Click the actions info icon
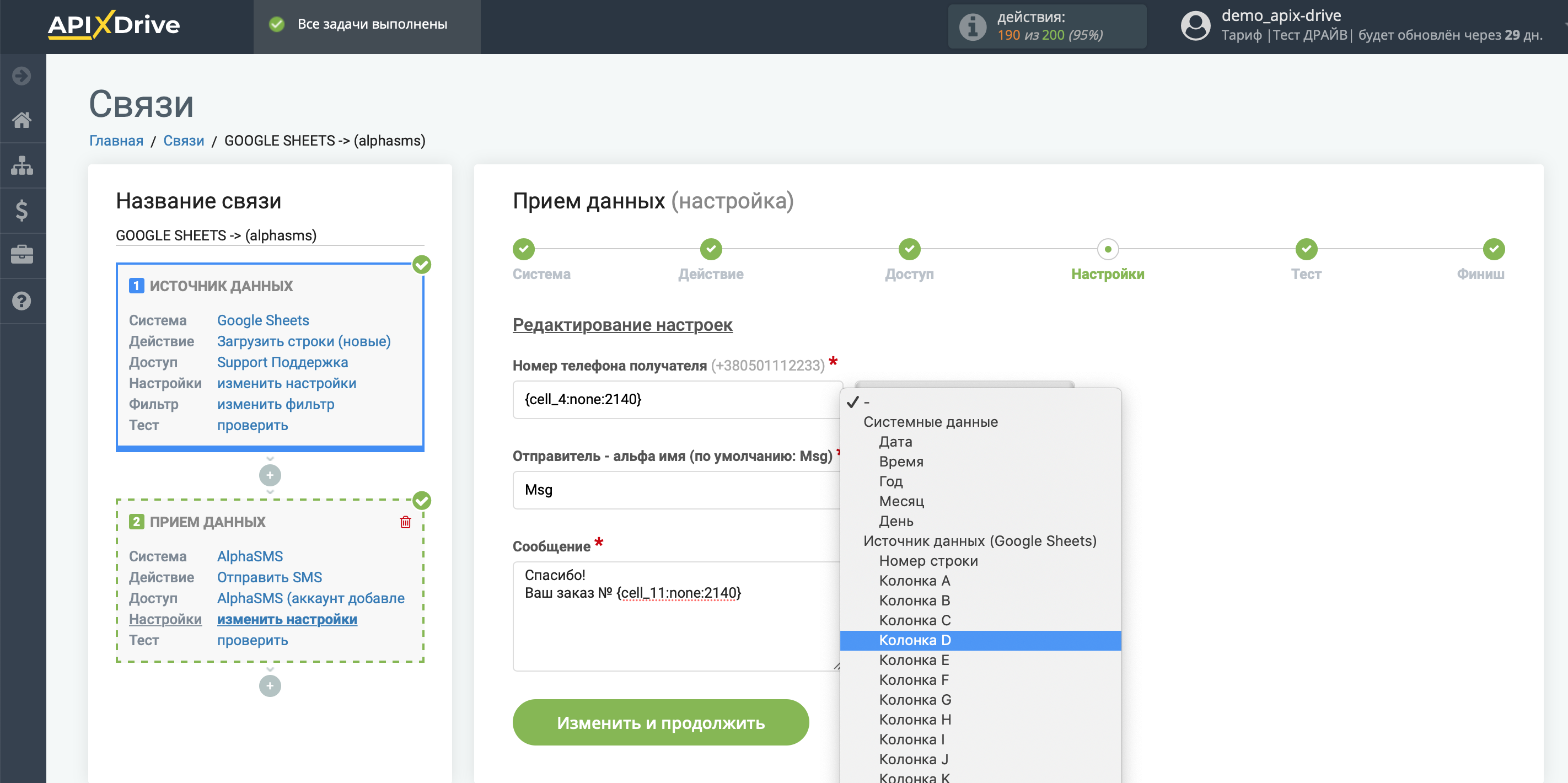 click(972, 27)
